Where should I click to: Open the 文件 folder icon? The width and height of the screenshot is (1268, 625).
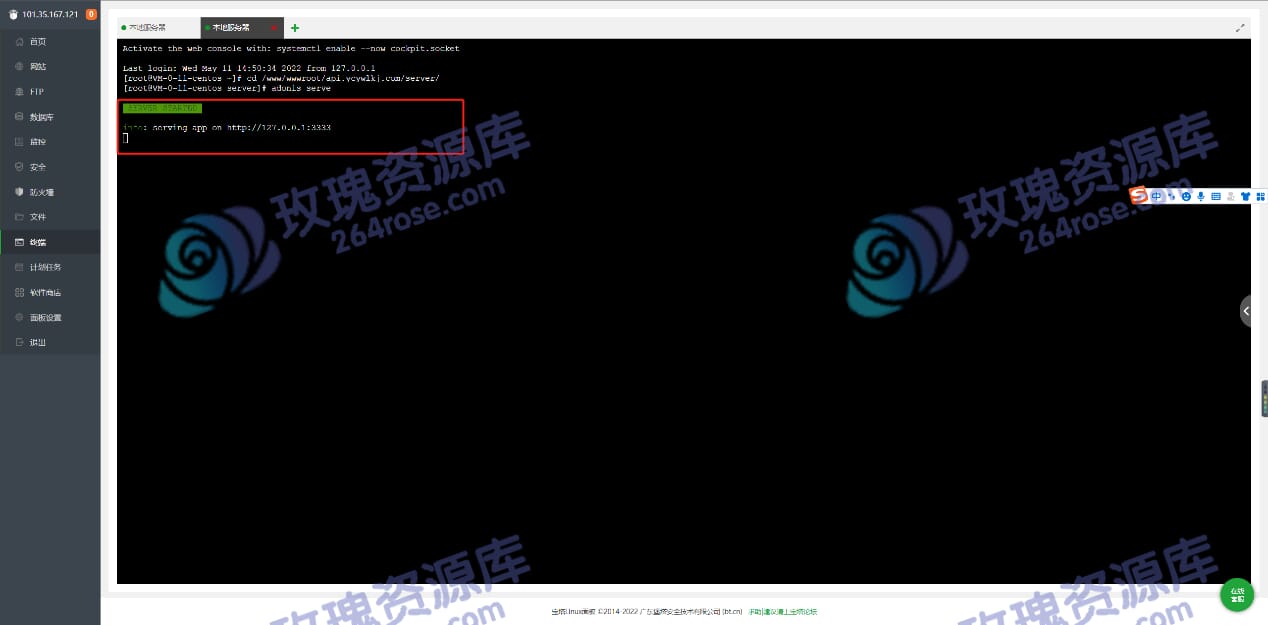(x=19, y=217)
